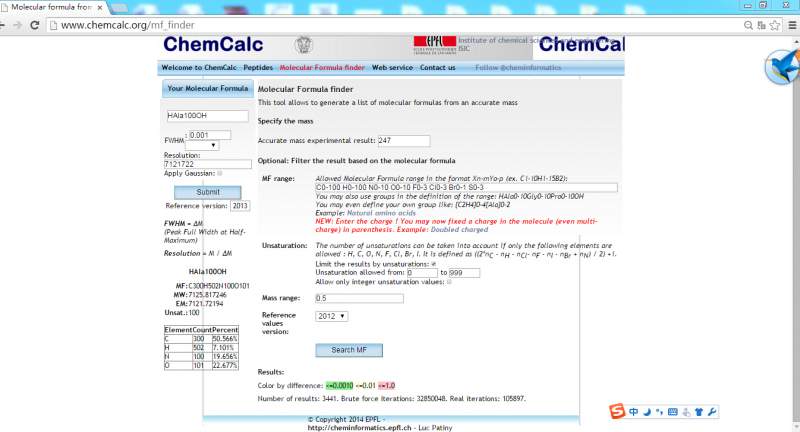Open Welcome to ChemCalc menu item
Image resolution: width=800 pixels, height=432 pixels.
[199, 67]
